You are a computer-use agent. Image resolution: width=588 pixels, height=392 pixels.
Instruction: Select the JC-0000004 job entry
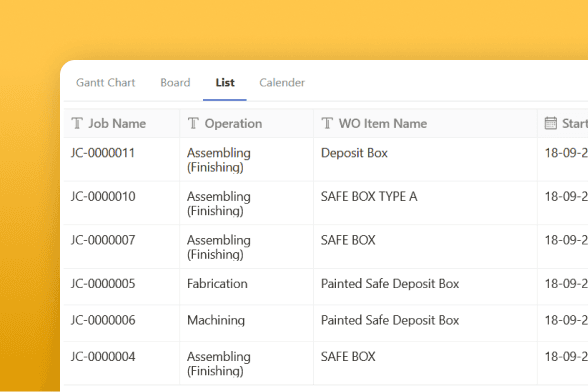[103, 356]
